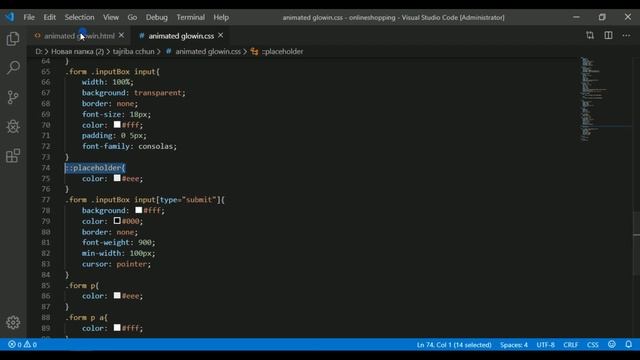640x360 pixels.
Task: Click the ::placeholder selector on line 74
Action: click(x=95, y=168)
